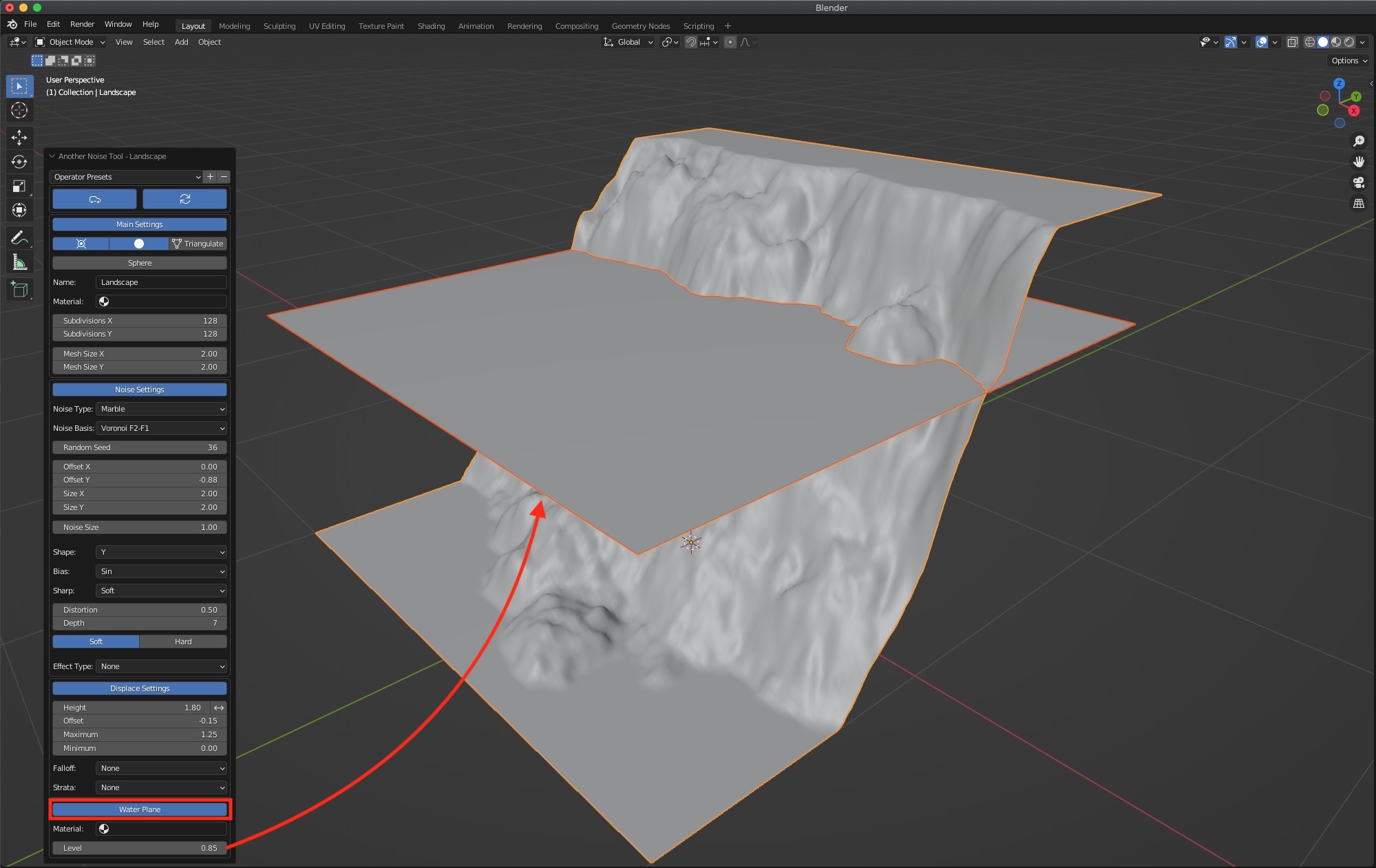The height and width of the screenshot is (868, 1376).
Task: Switch to the Sculpting workspace tab
Action: click(279, 26)
